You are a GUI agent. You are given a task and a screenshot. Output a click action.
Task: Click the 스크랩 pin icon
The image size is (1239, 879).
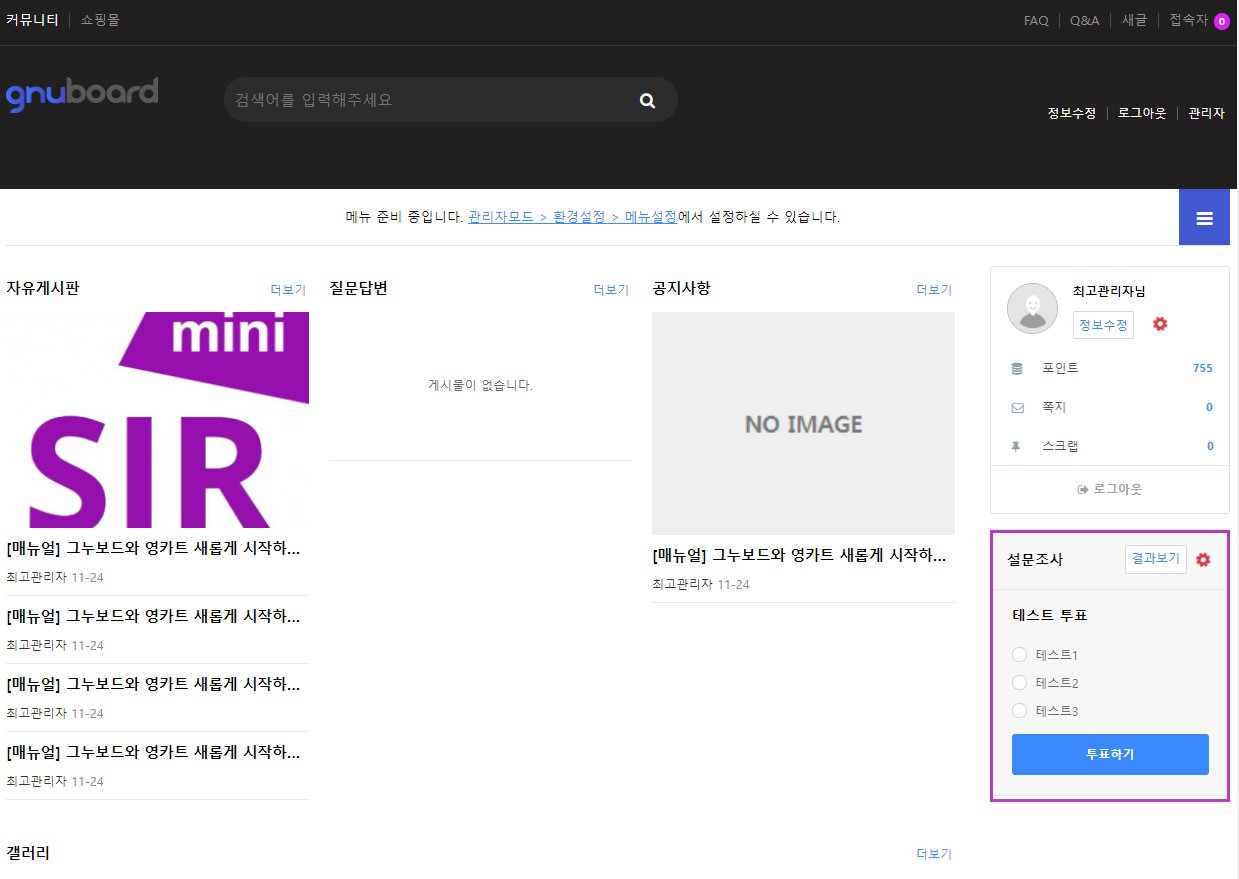(x=1017, y=447)
